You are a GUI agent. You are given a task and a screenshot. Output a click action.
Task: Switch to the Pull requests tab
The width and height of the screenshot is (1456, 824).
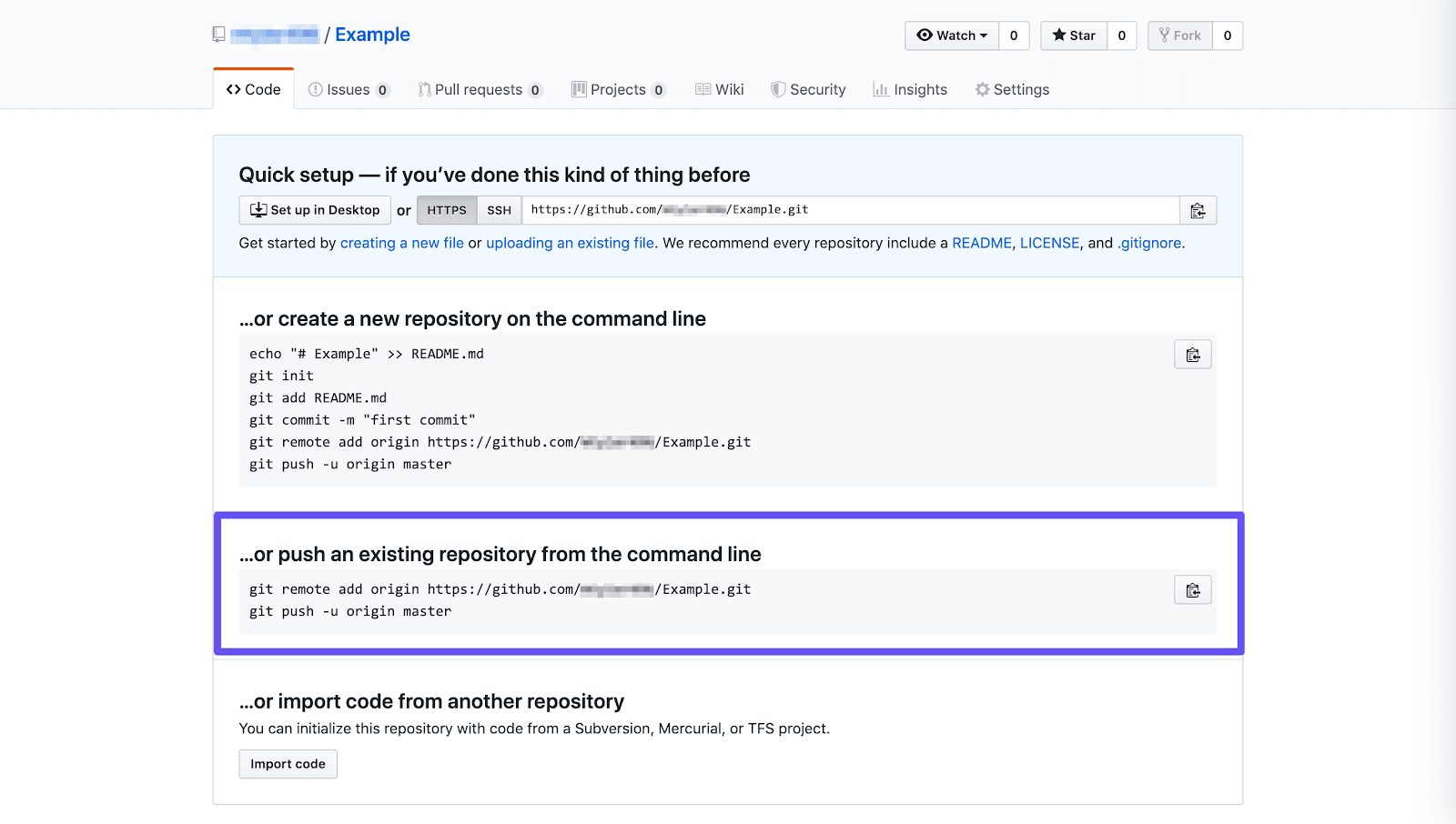(x=480, y=89)
